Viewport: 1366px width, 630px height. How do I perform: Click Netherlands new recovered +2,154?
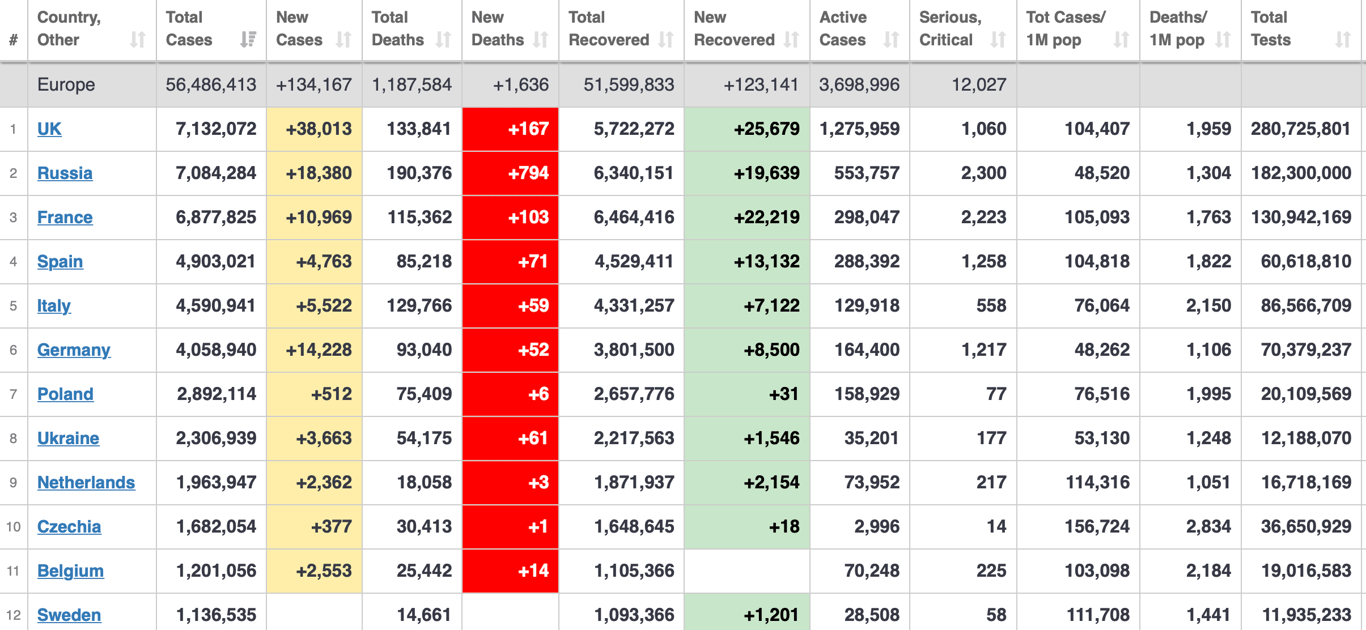747,482
